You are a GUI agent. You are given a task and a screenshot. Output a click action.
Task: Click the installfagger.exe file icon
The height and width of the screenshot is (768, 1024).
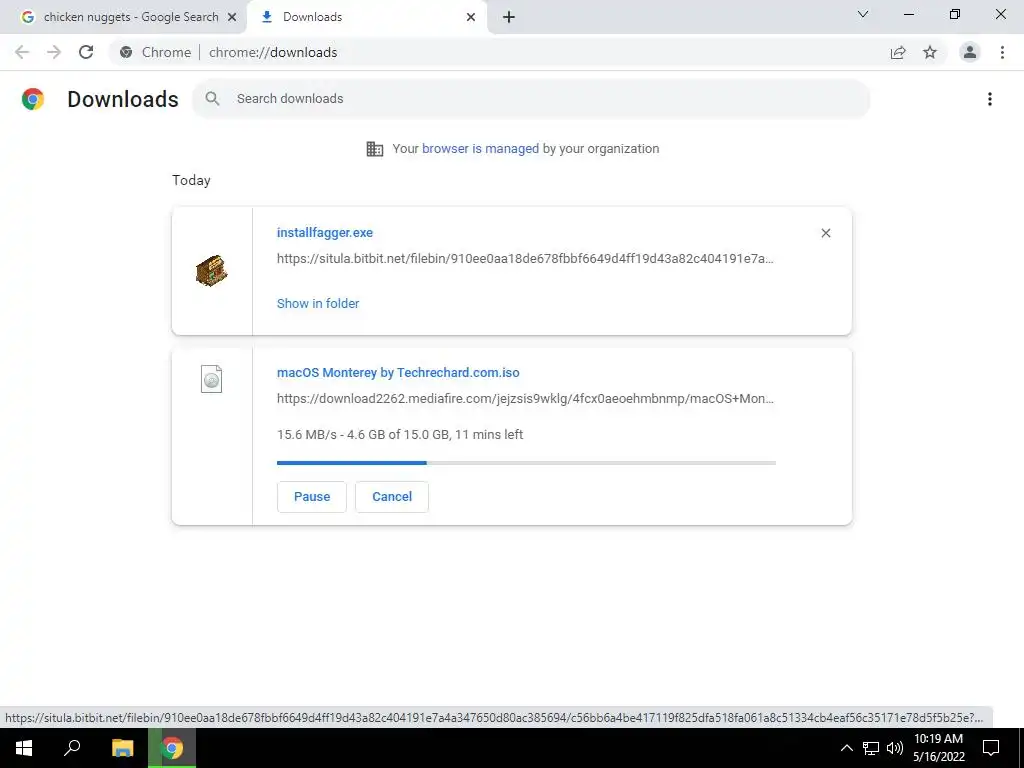click(212, 270)
